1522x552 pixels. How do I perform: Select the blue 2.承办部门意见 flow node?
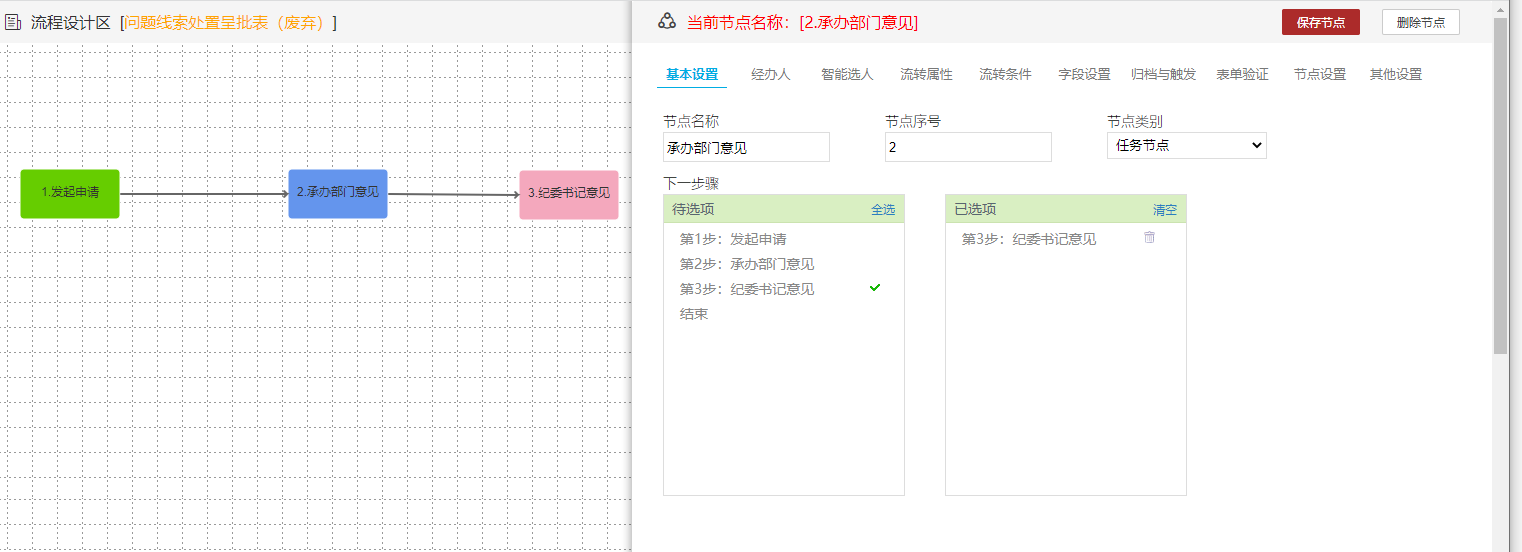pyautogui.click(x=338, y=193)
